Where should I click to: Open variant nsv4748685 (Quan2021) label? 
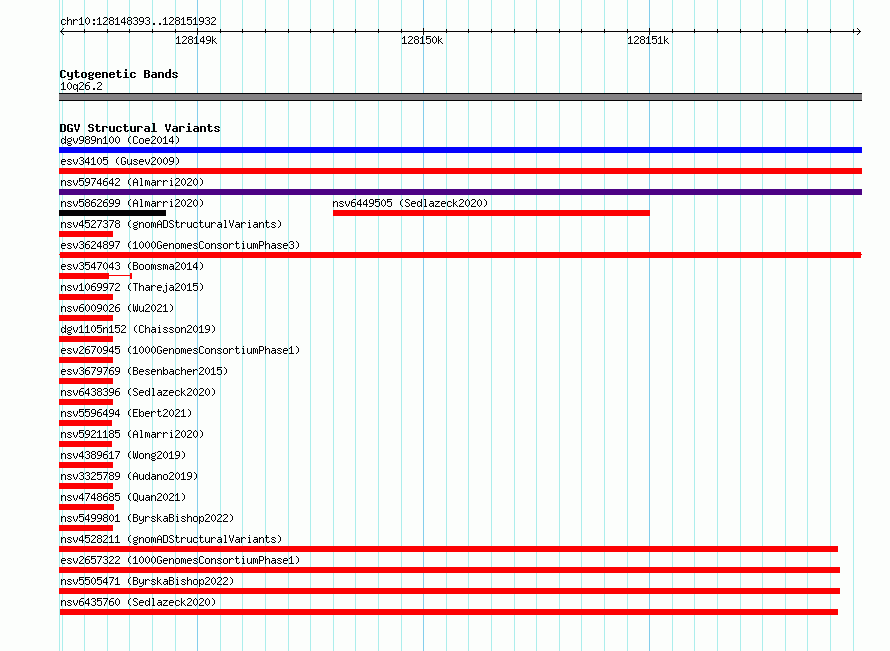tap(123, 497)
